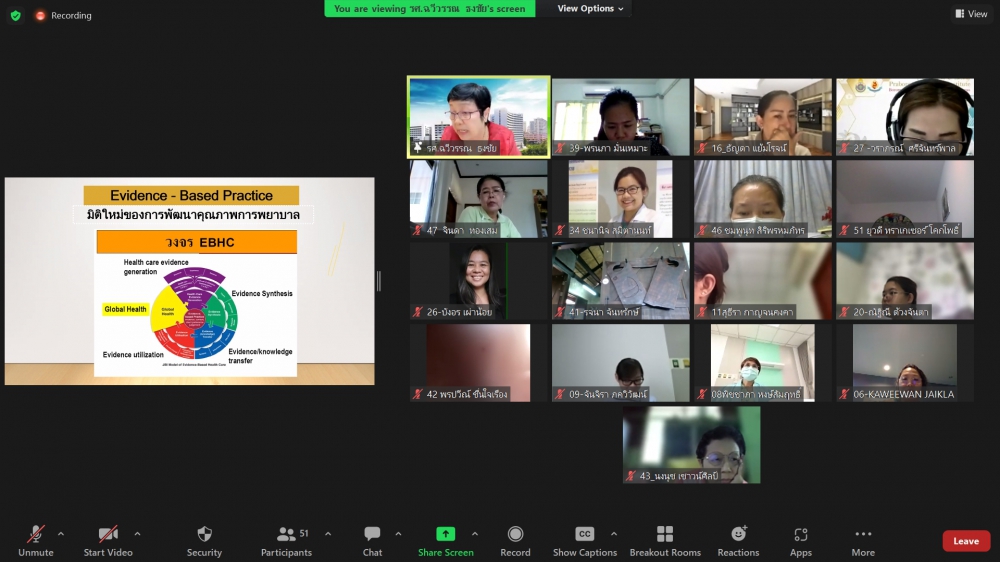Open the Reactions menu
Viewport: 1000px width, 562px height.
point(738,535)
